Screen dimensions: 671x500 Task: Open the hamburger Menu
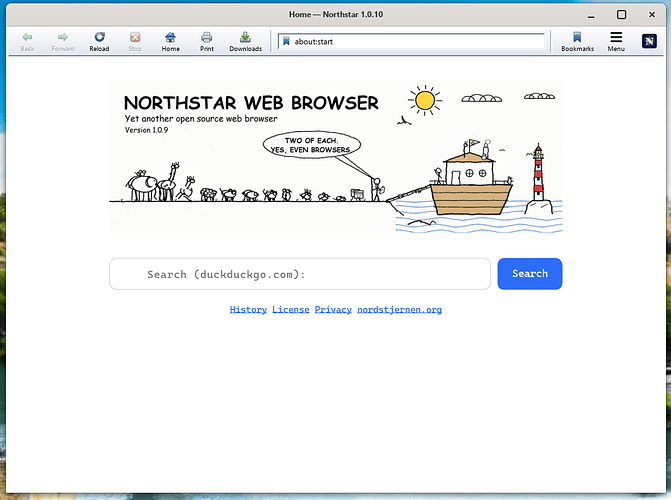(x=616, y=42)
